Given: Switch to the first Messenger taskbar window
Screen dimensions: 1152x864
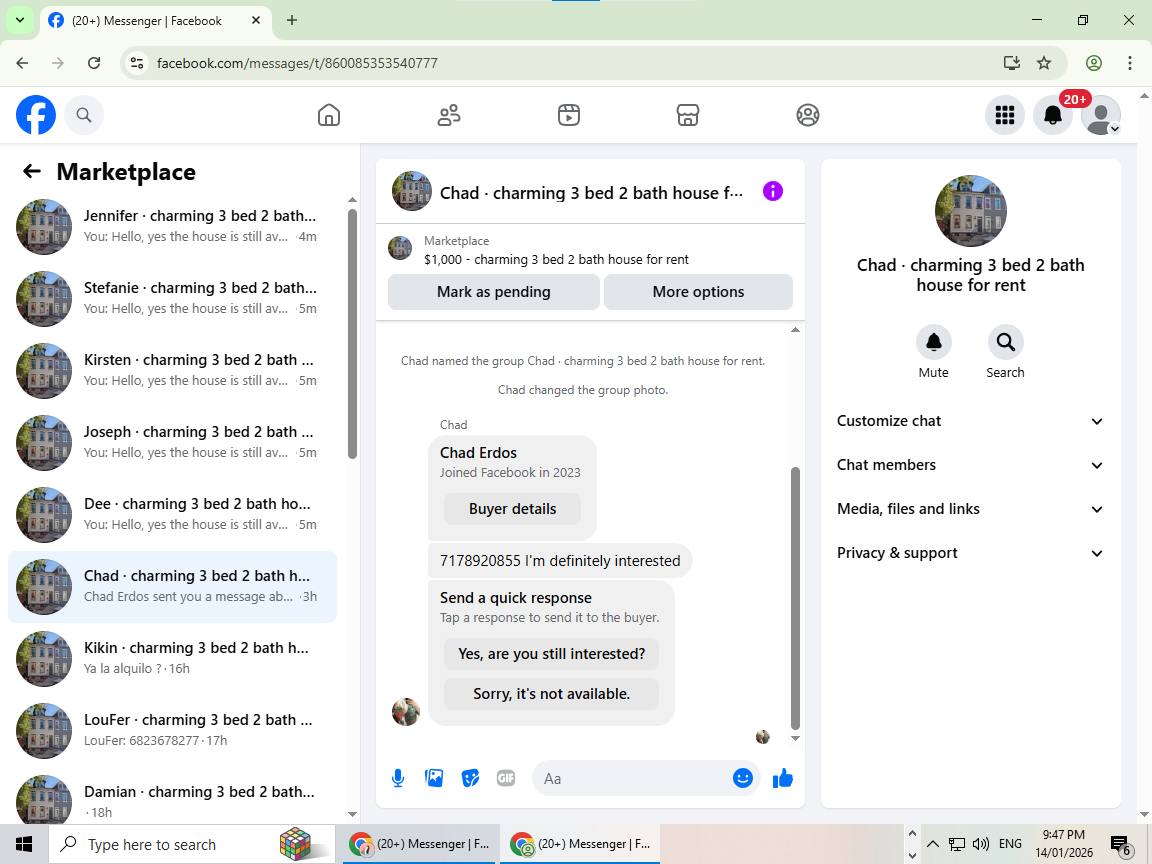Looking at the screenshot, I should point(420,843).
